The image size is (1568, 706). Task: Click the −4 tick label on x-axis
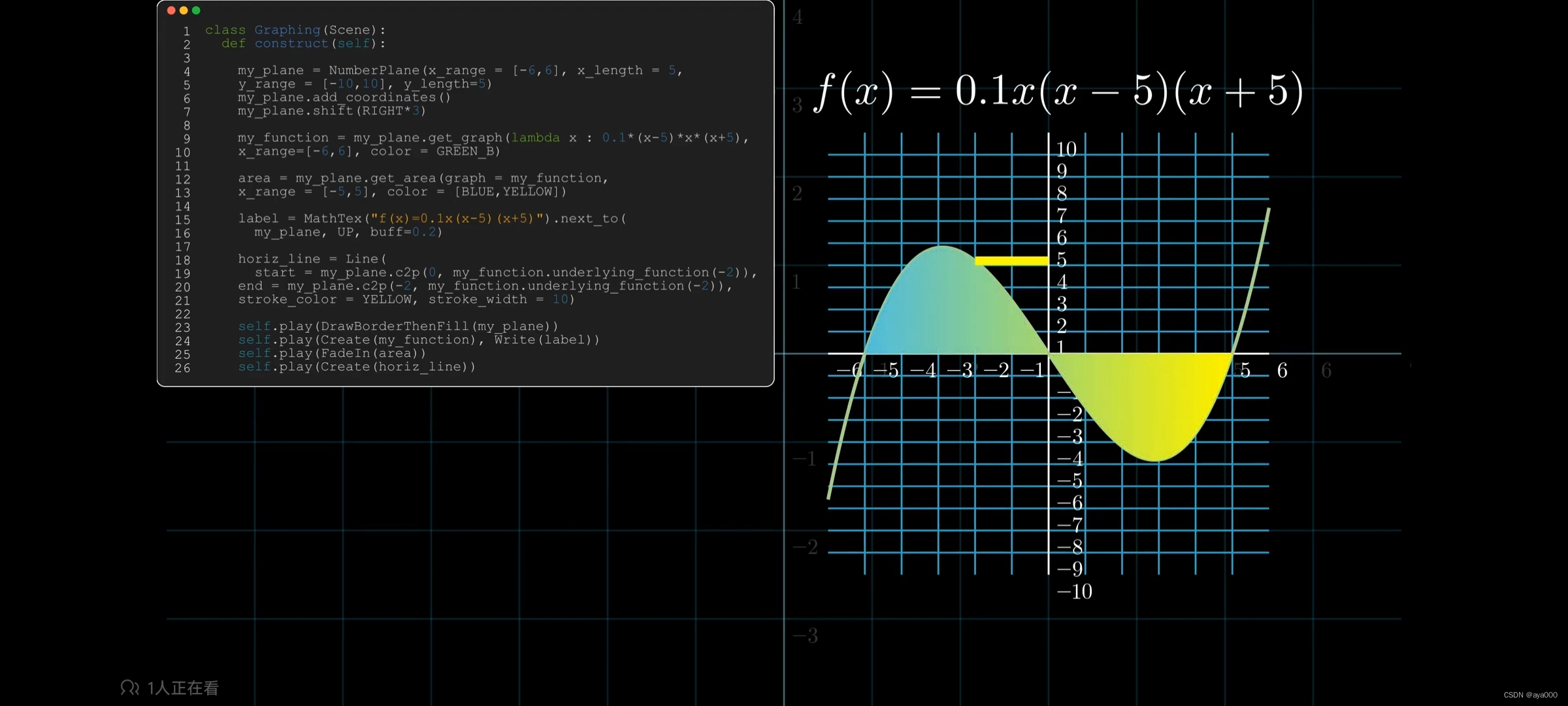click(924, 371)
